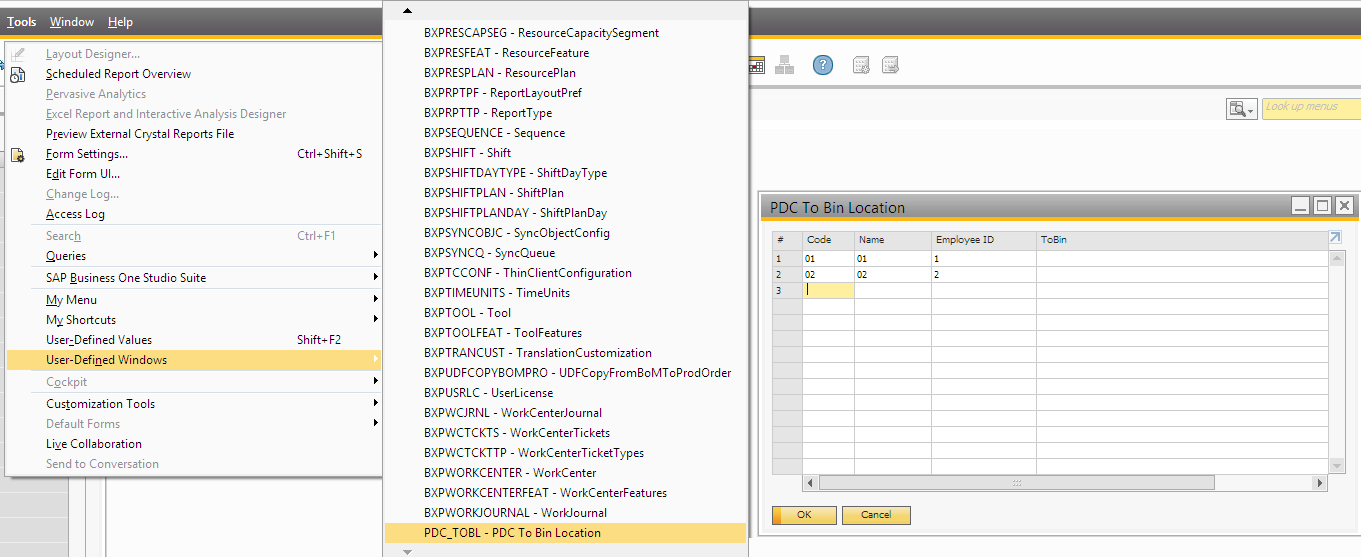Click the blue arrow icon above the table scrollbar
Image resolution: width=1361 pixels, height=557 pixels.
[1334, 238]
